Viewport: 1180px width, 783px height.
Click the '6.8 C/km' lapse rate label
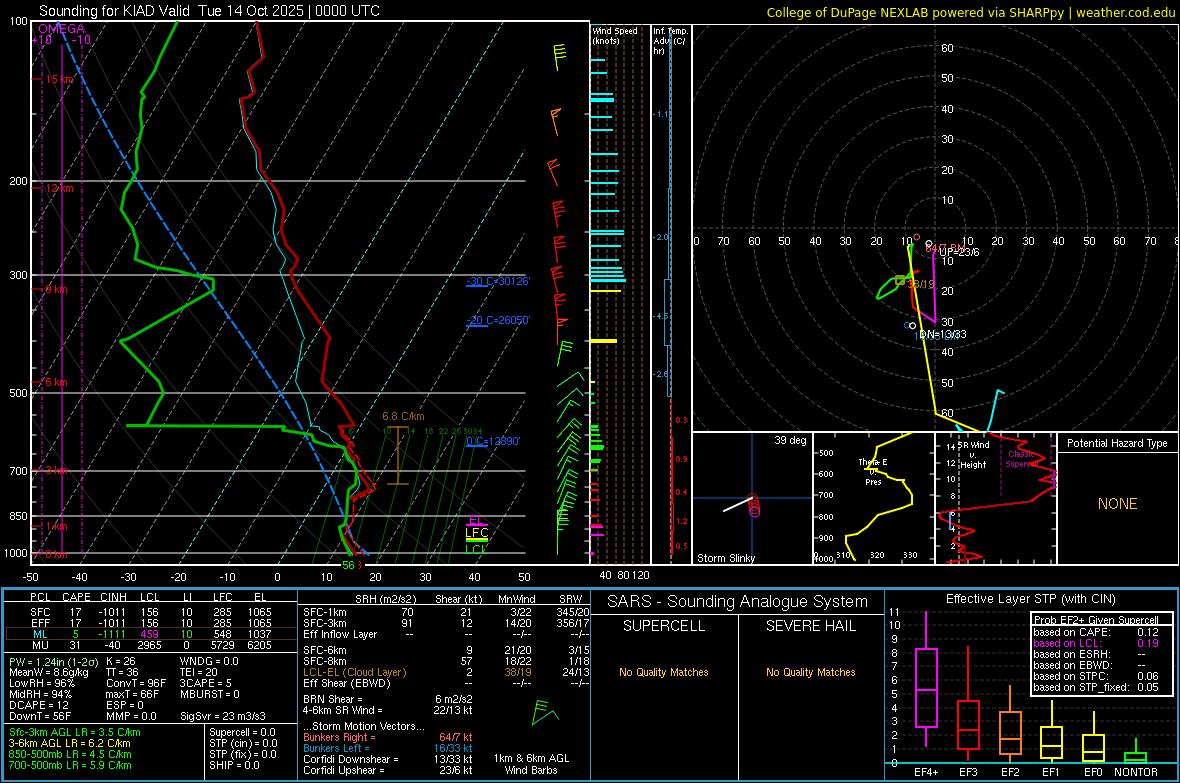[403, 416]
